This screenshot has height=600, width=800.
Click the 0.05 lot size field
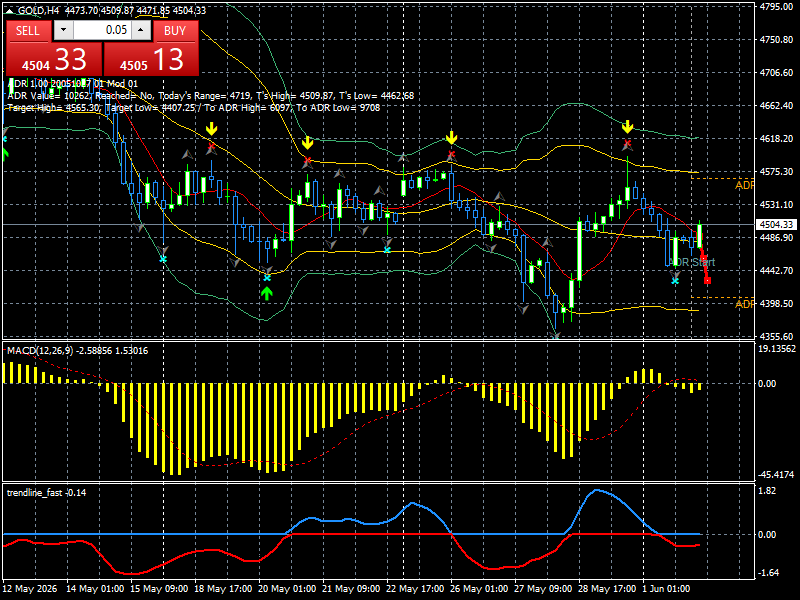click(102, 30)
